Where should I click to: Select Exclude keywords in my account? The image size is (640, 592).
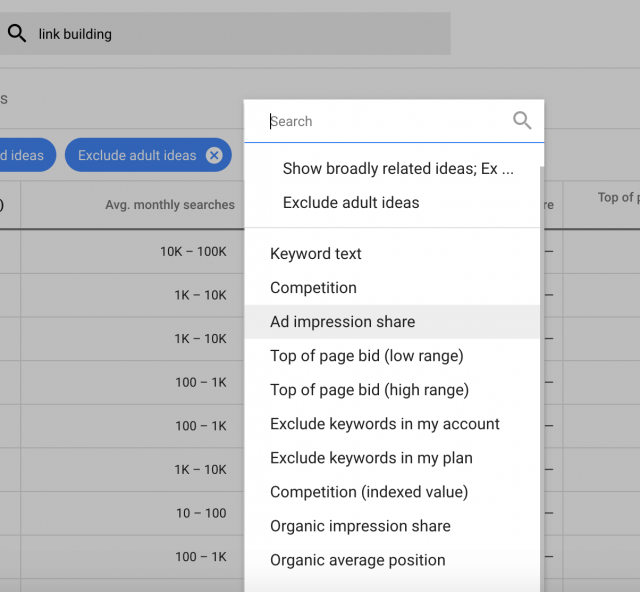[384, 424]
